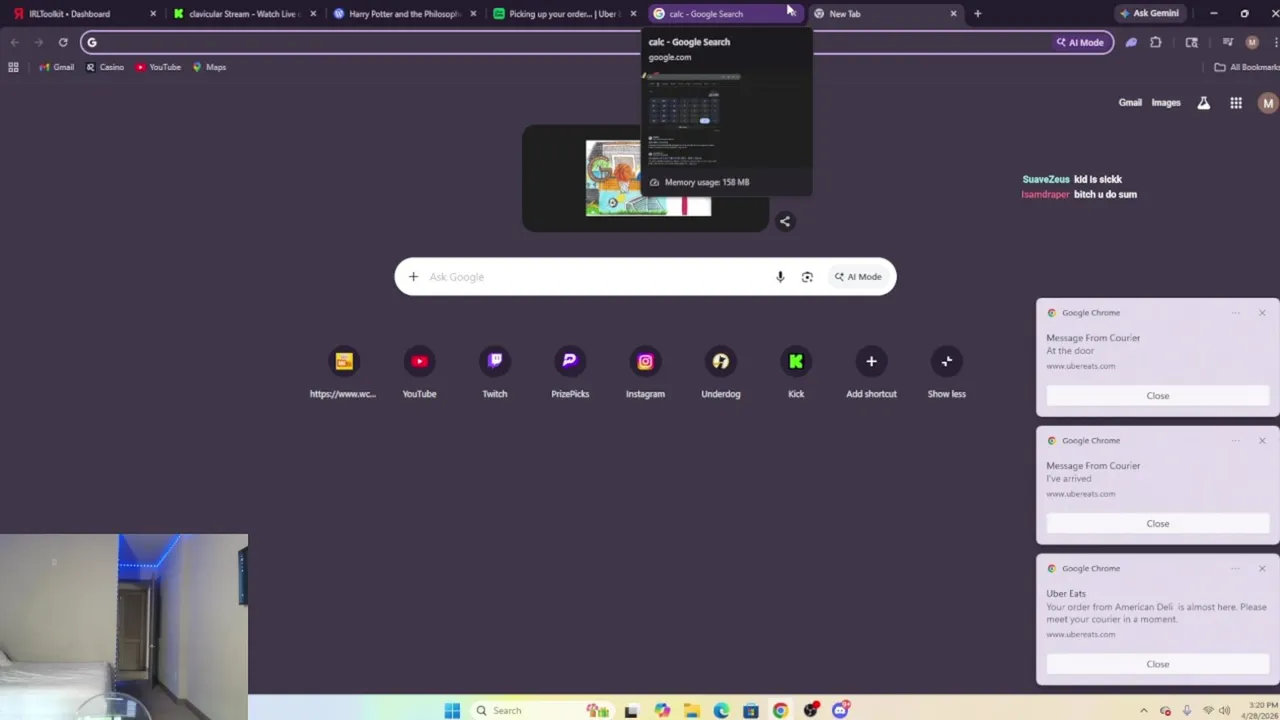The image size is (1280, 720).
Task: Start voice search with microphone icon
Action: [x=780, y=277]
